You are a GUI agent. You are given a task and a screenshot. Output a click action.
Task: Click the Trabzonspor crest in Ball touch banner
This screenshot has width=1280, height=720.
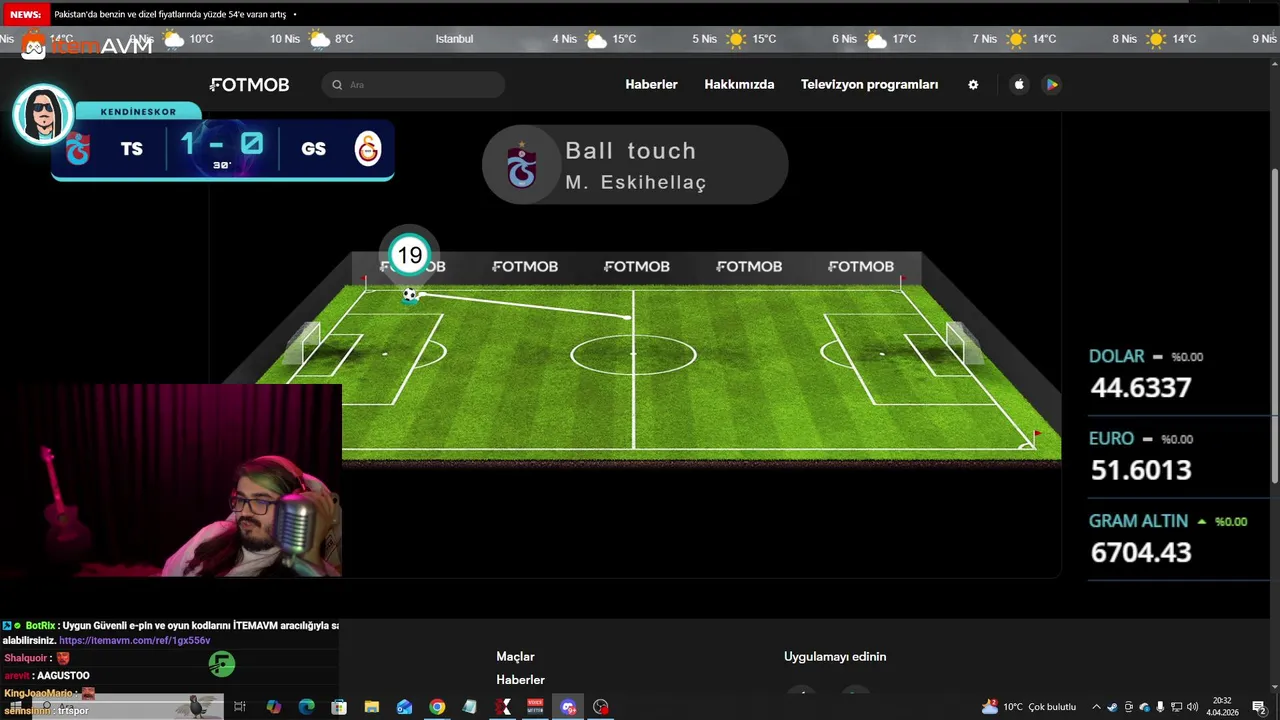521,165
